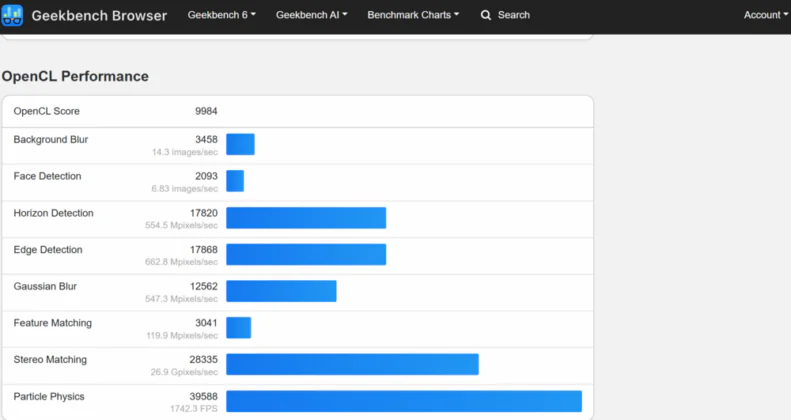This screenshot has width=791, height=420.
Task: Click the Face Detection row label
Action: 47,176
